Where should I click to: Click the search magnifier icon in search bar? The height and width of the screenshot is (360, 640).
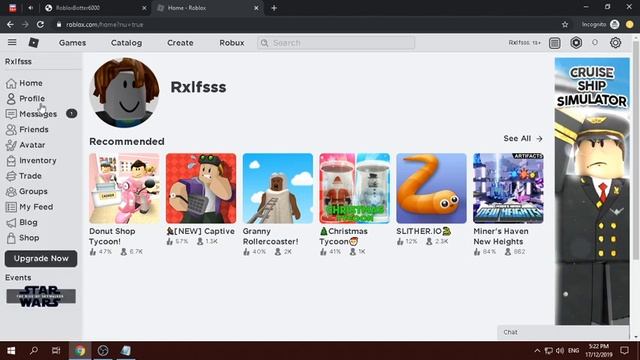264,43
